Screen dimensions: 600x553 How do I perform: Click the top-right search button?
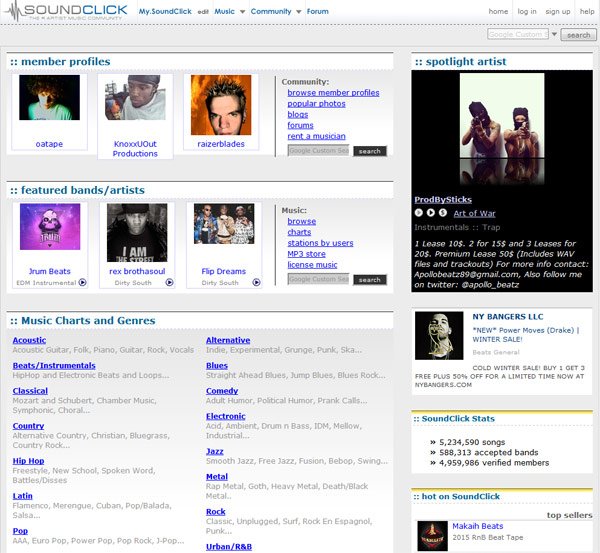click(x=578, y=35)
